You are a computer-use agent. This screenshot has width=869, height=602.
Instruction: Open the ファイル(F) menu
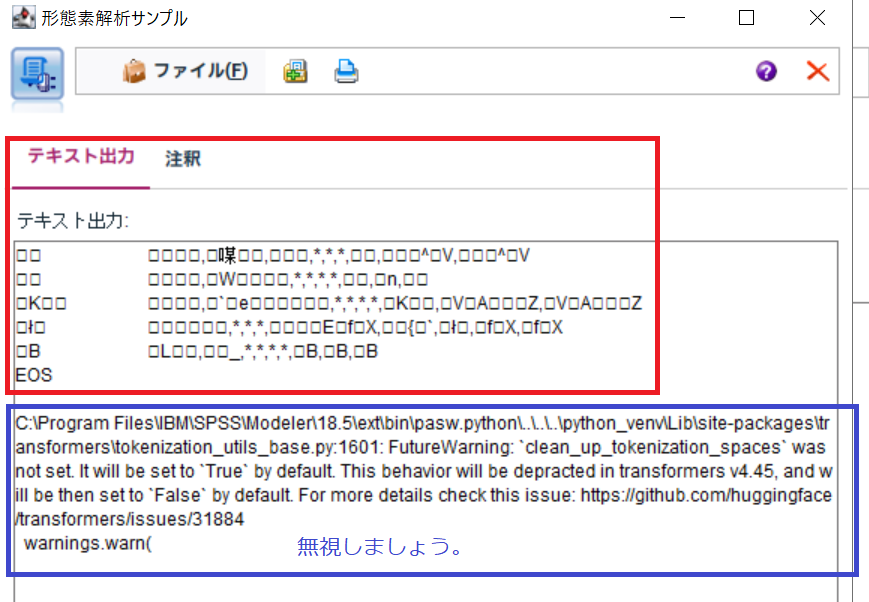tap(186, 71)
